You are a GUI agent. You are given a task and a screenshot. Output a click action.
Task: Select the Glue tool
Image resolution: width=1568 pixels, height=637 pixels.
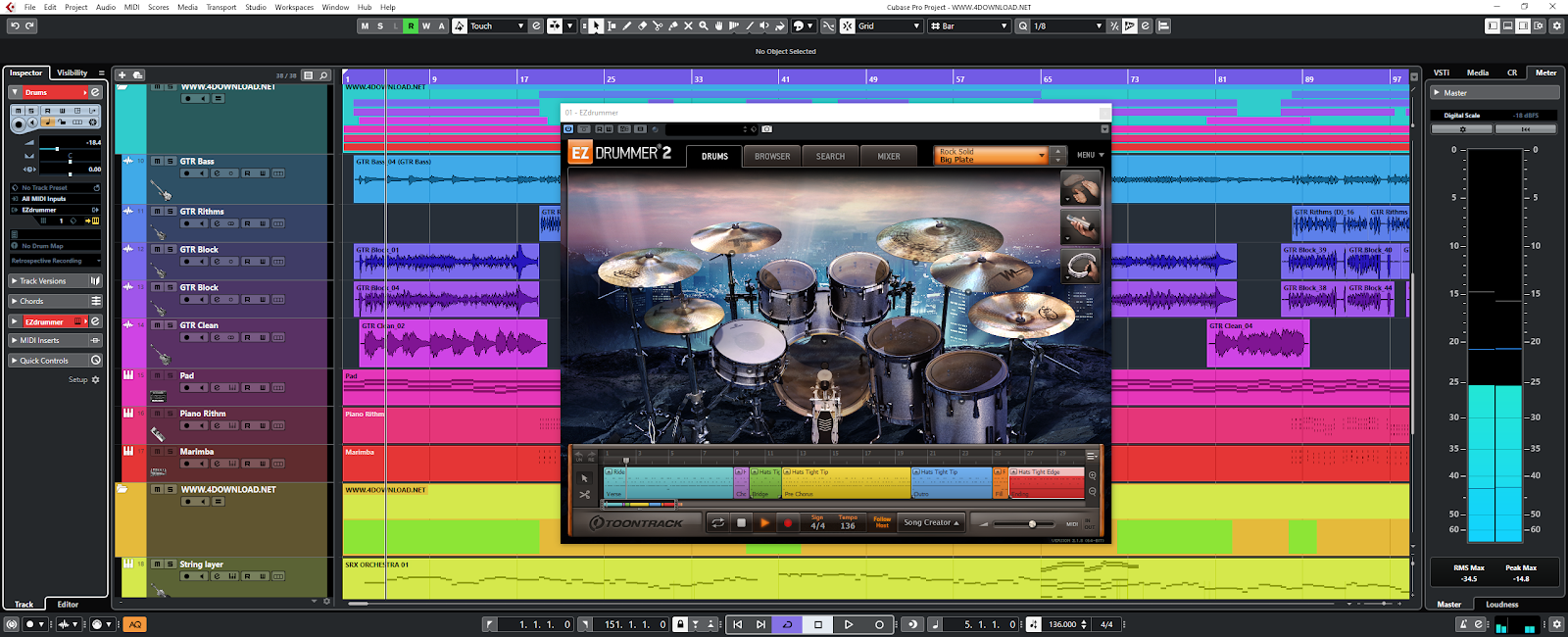[x=673, y=25]
